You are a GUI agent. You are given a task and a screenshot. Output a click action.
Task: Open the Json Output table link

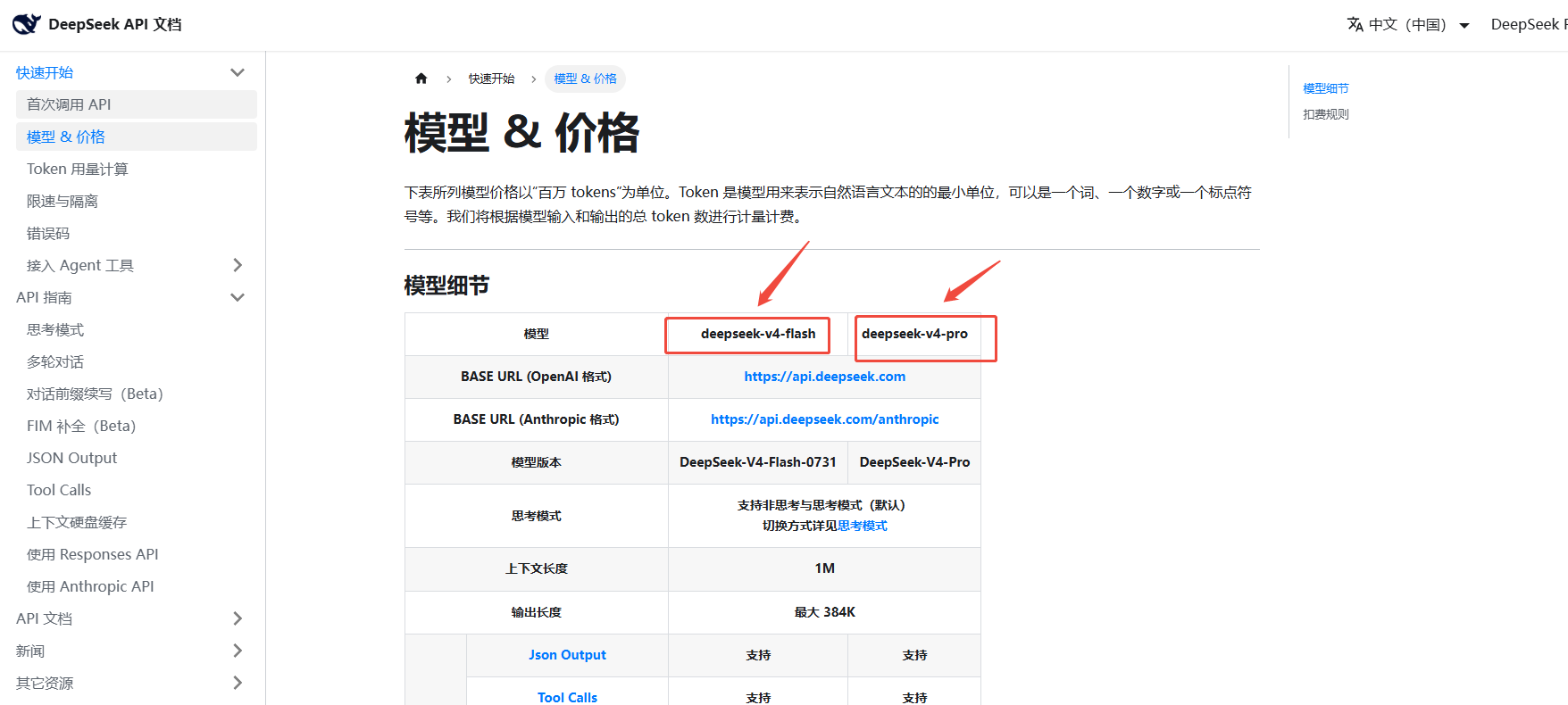tap(567, 655)
